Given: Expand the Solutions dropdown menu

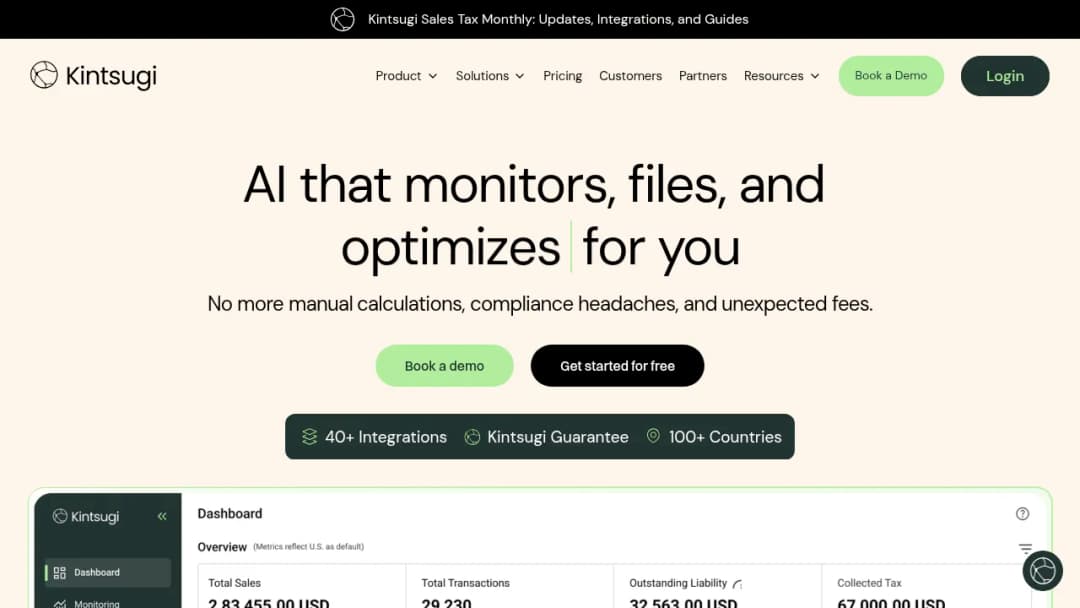Looking at the screenshot, I should (x=490, y=76).
